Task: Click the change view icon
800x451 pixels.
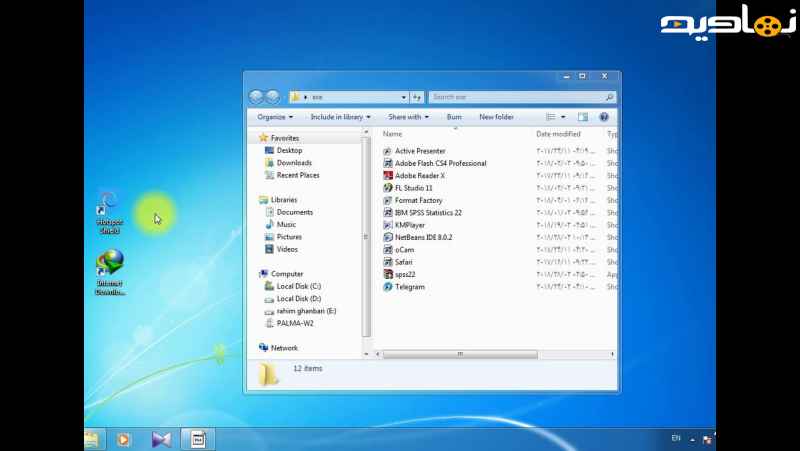Action: pyautogui.click(x=551, y=117)
